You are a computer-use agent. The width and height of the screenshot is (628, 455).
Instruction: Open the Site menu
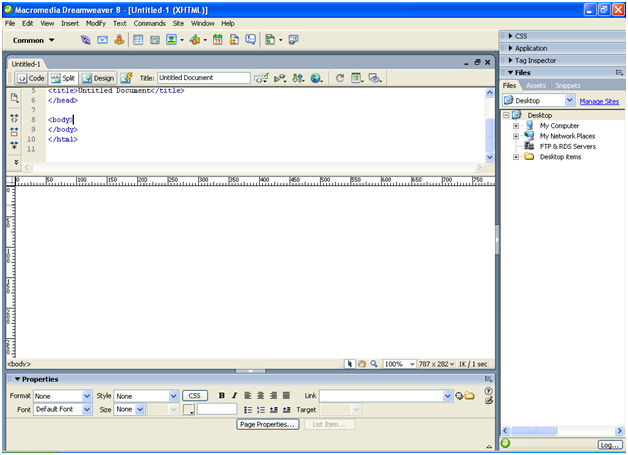click(178, 23)
